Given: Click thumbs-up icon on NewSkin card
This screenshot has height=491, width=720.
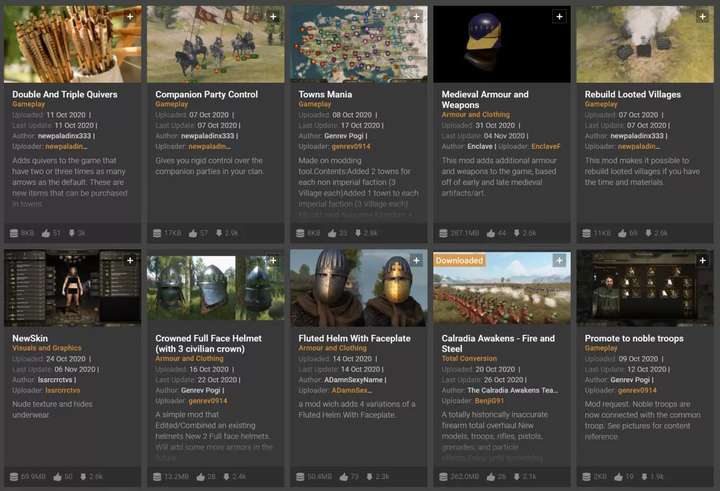Looking at the screenshot, I should point(57,477).
